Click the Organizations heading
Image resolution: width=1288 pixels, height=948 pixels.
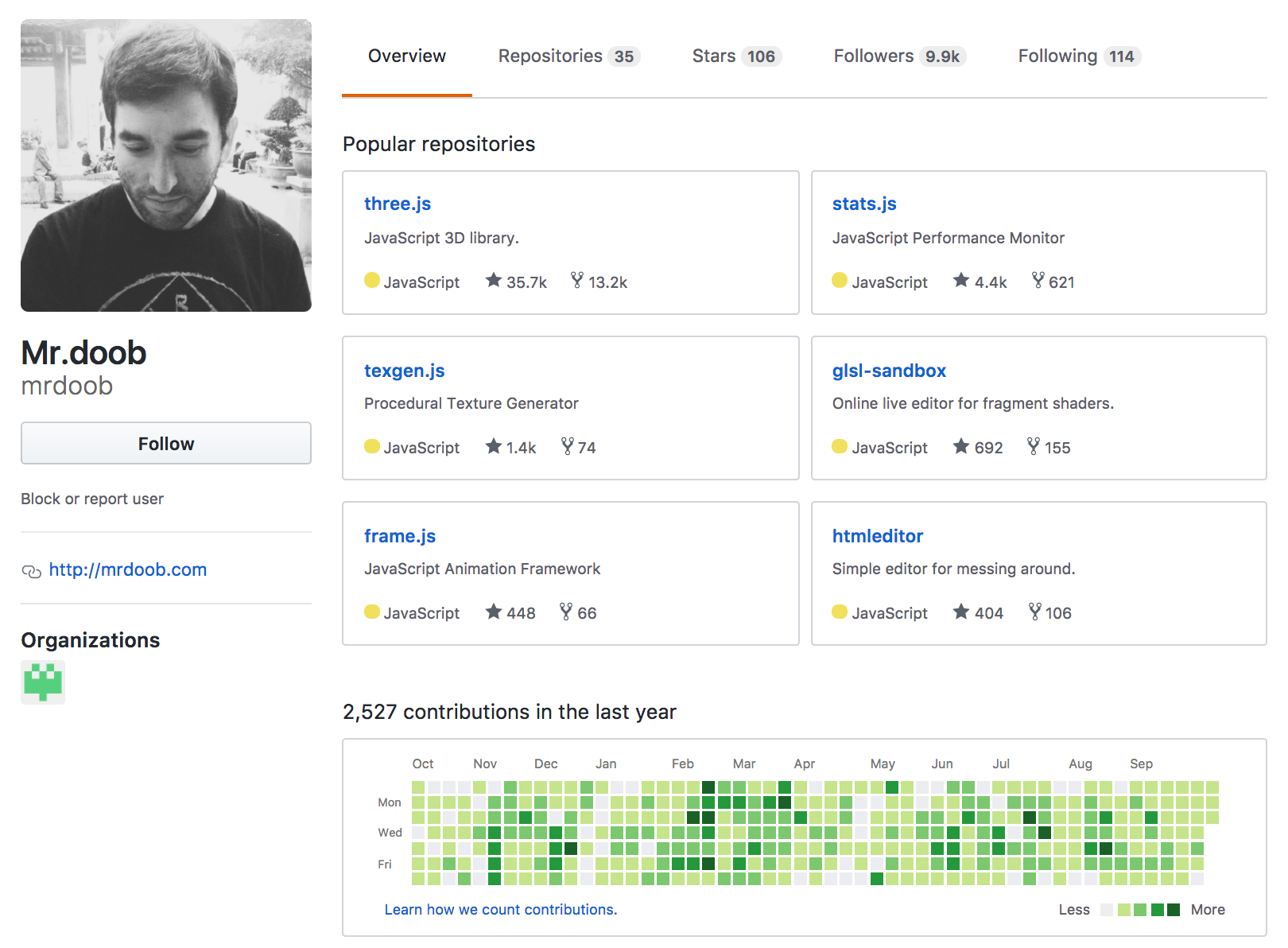(91, 640)
